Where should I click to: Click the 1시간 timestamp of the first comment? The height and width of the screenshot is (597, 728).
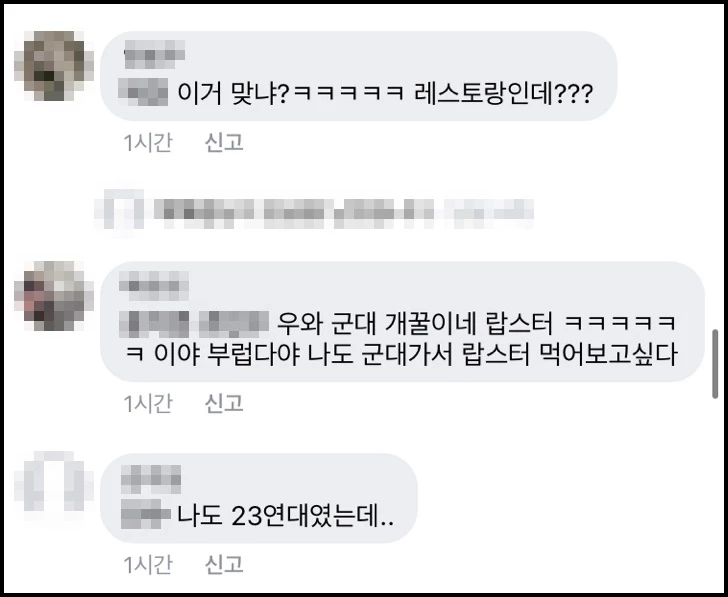[148, 142]
